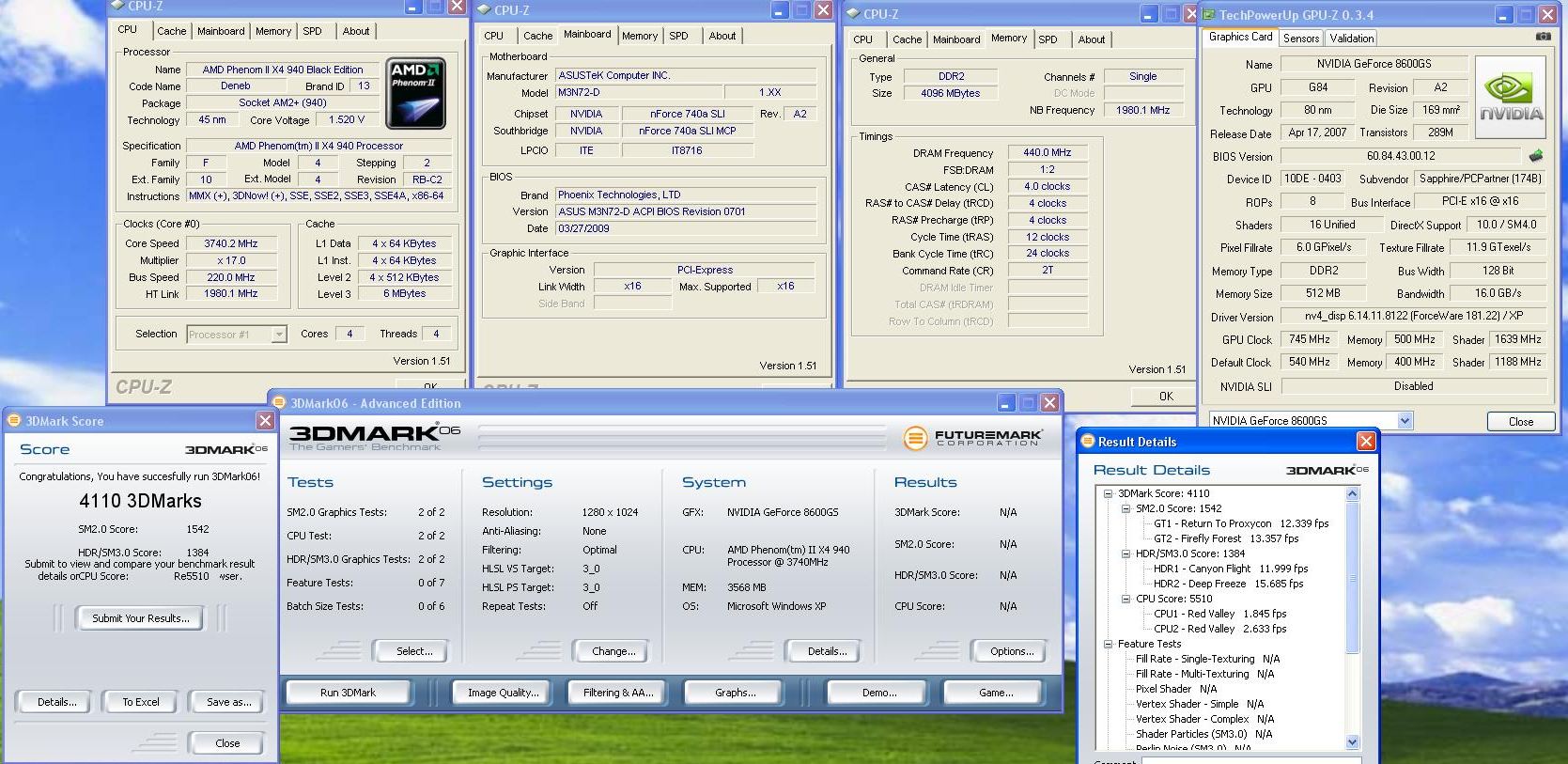Collapse the 3DMark Score: 4110 tree node
This screenshot has width=1568, height=764.
[x=1108, y=493]
